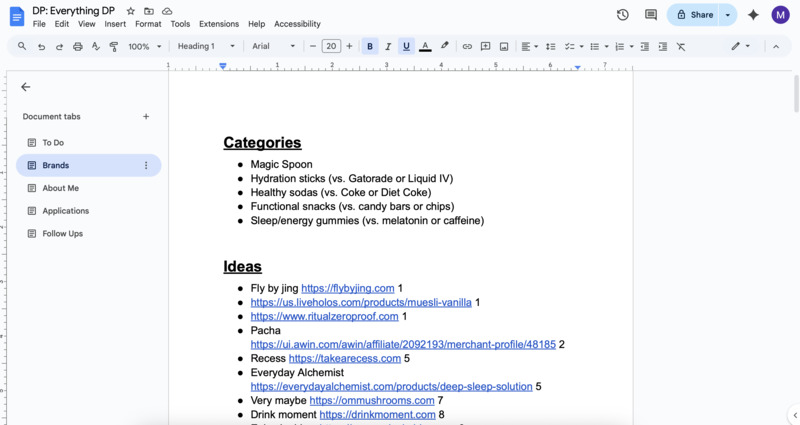Open the ritualzeroproof.com link
This screenshot has height=425, width=800.
pos(324,316)
